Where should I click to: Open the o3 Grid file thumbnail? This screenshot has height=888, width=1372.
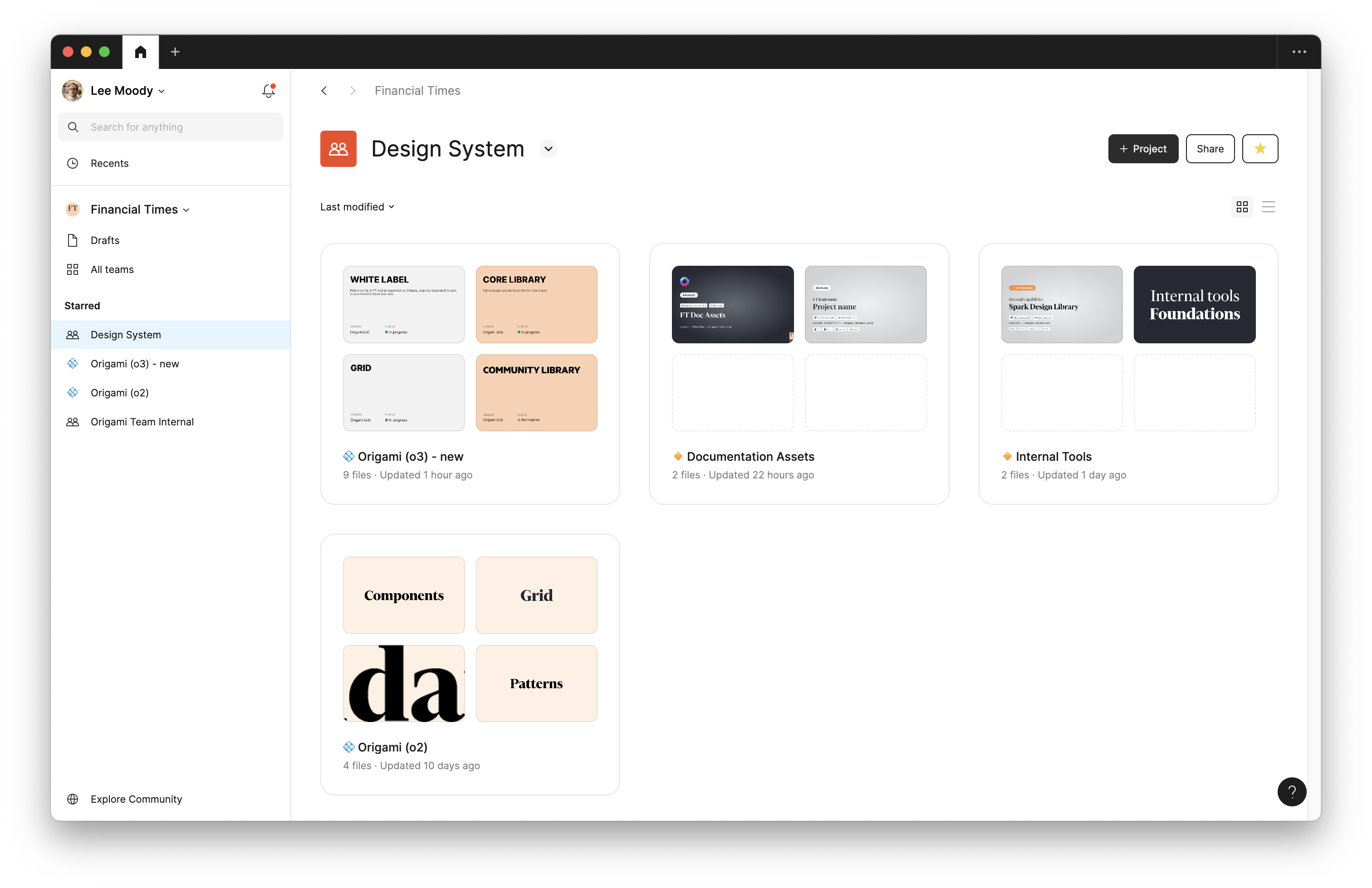click(403, 392)
